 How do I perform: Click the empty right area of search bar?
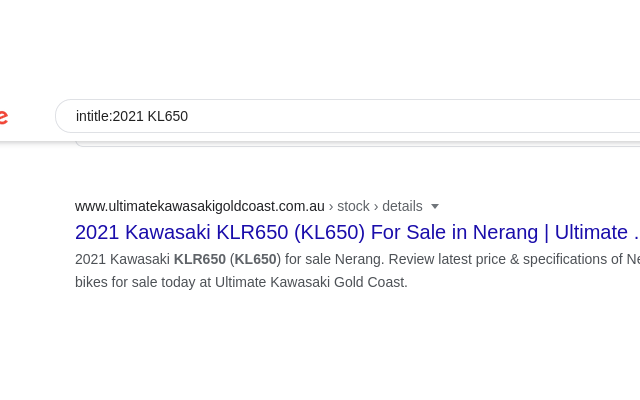(449, 116)
